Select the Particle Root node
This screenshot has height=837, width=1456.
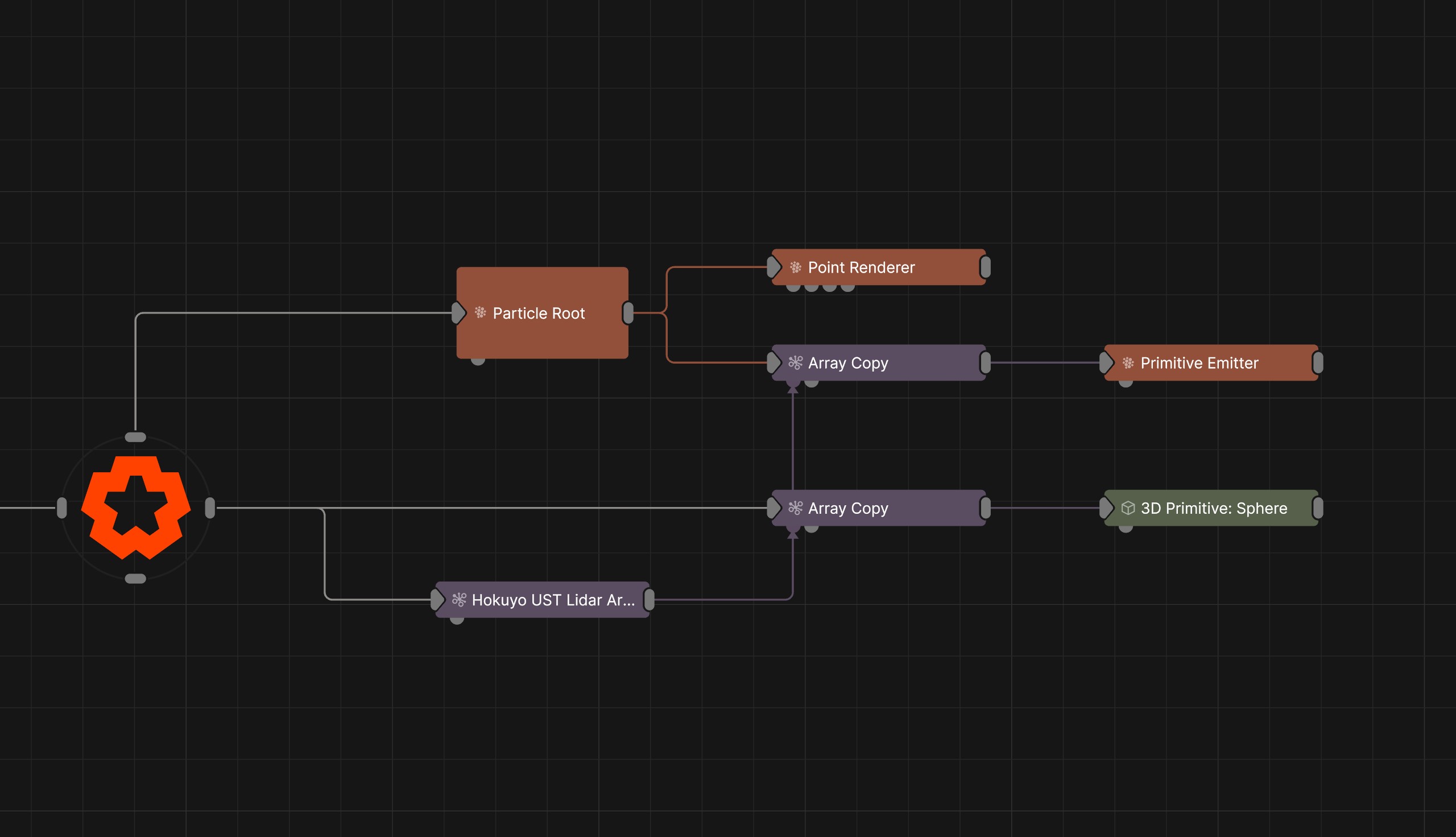tap(542, 313)
